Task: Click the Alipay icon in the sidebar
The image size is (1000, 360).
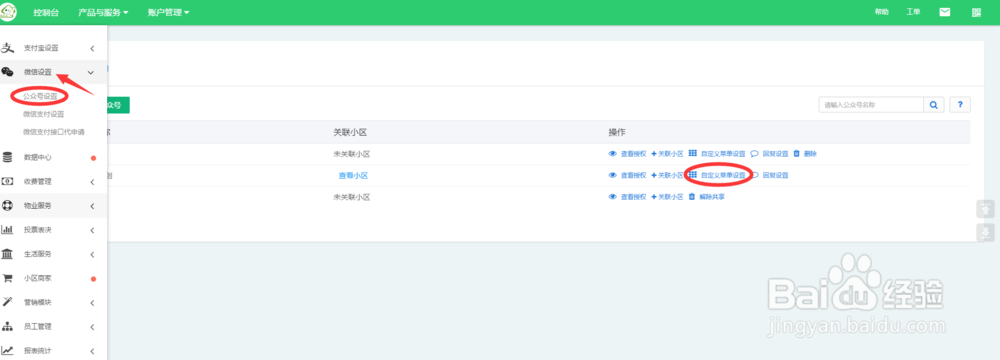Action: (7, 48)
